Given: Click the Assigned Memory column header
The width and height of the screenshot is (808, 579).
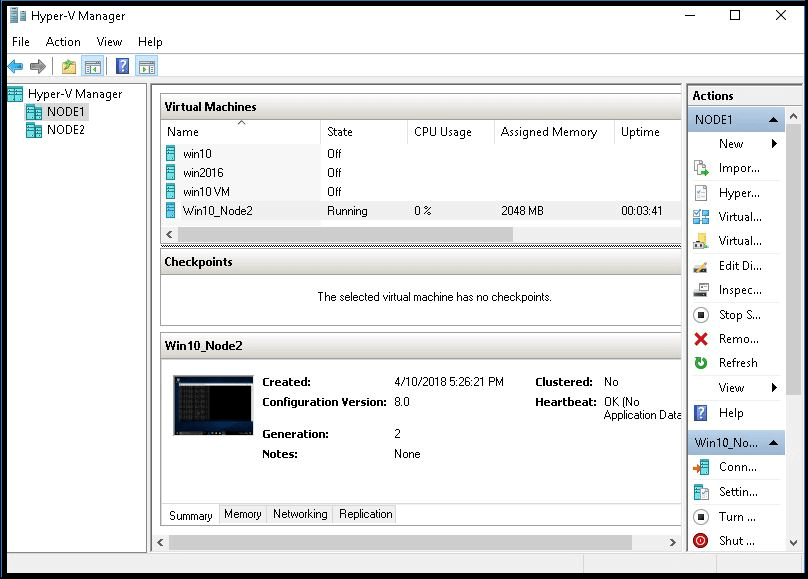Looking at the screenshot, I should click(554, 132).
